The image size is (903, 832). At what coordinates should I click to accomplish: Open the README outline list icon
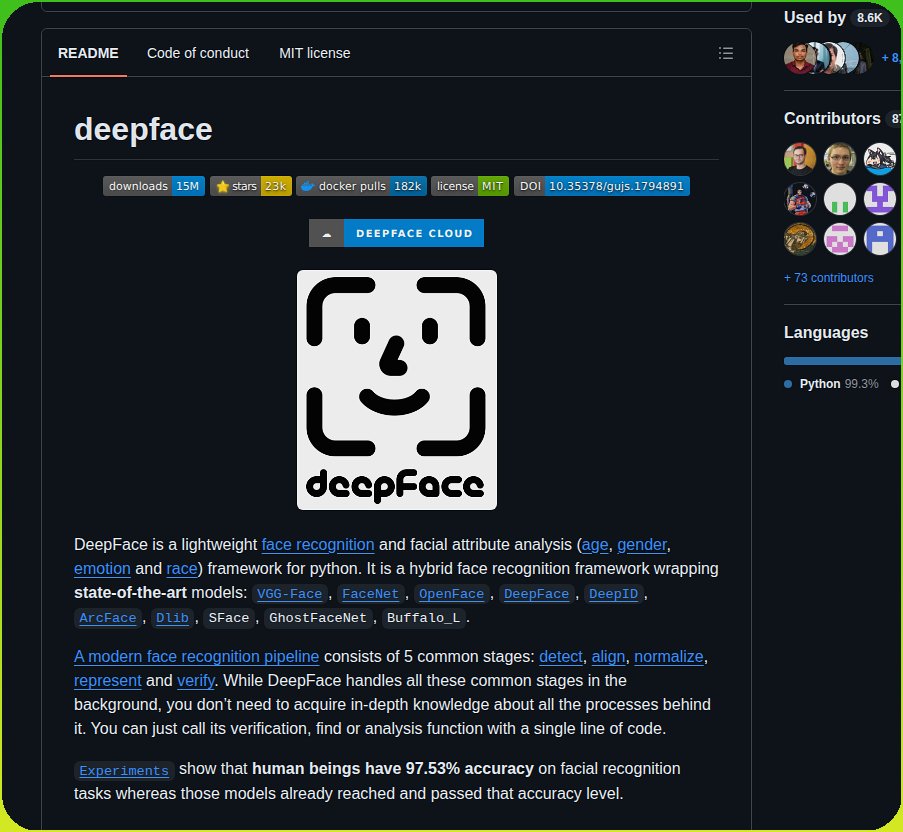point(726,54)
